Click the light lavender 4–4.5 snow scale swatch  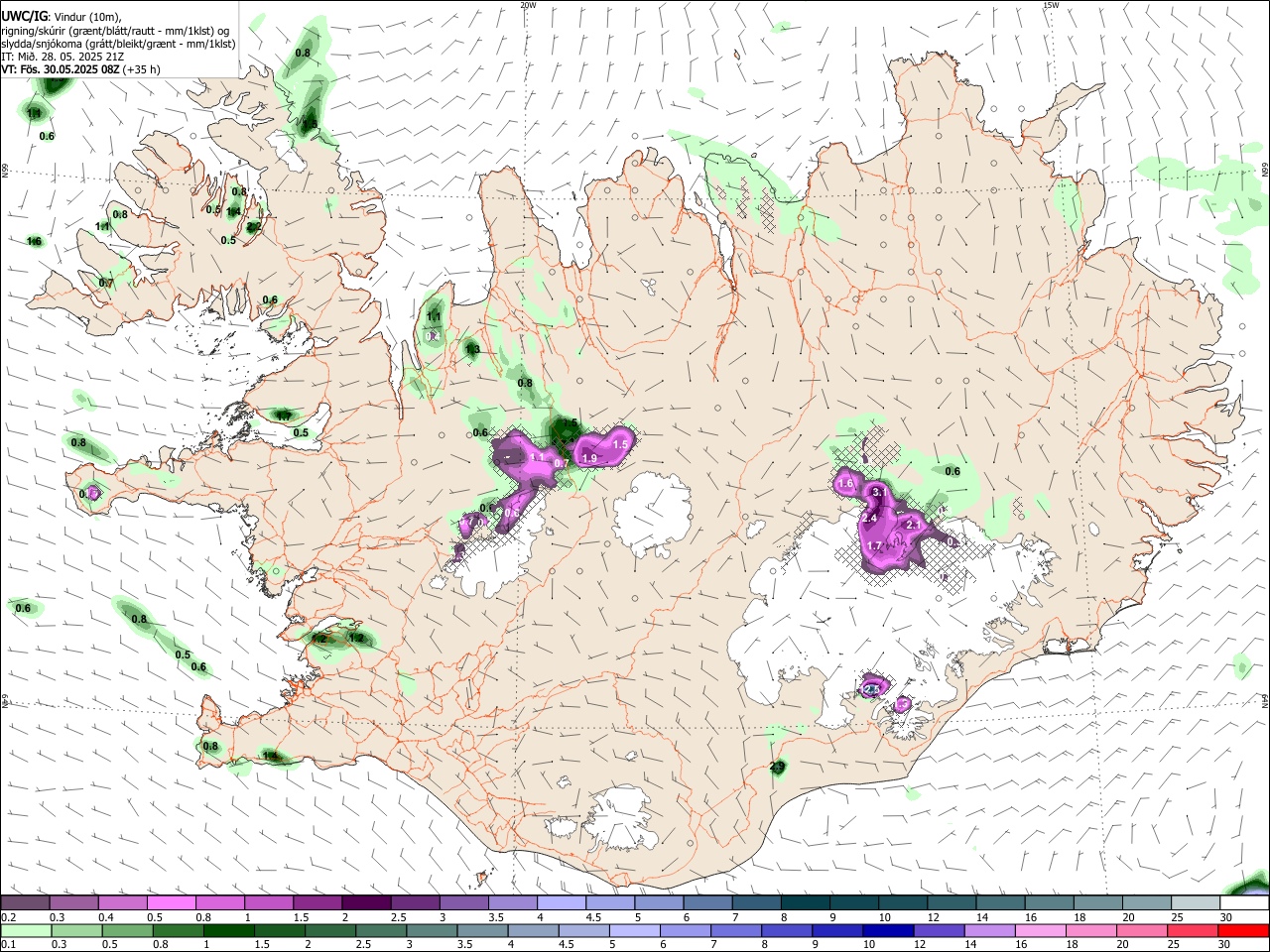pos(562,903)
